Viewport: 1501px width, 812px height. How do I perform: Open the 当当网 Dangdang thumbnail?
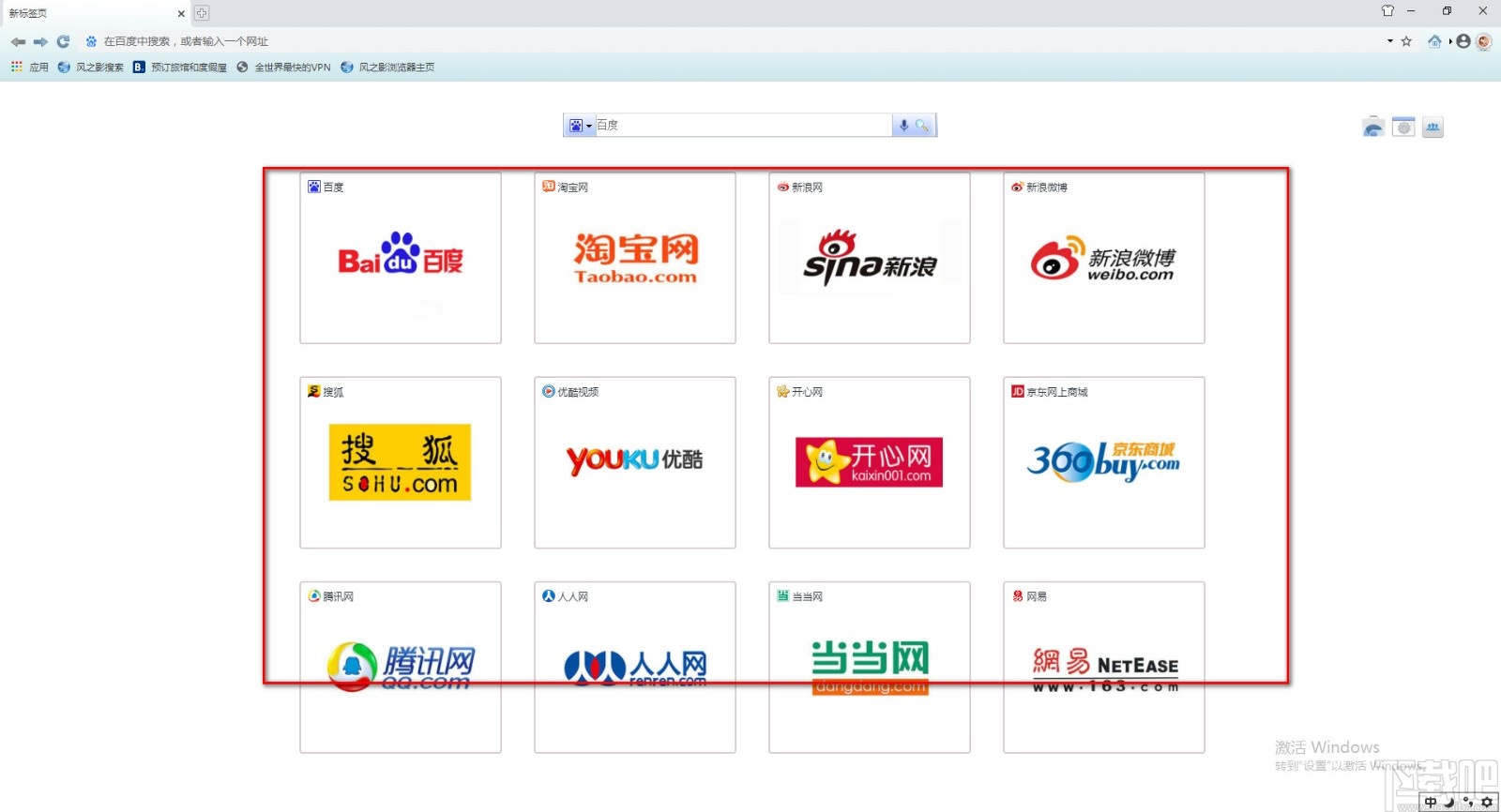870,667
